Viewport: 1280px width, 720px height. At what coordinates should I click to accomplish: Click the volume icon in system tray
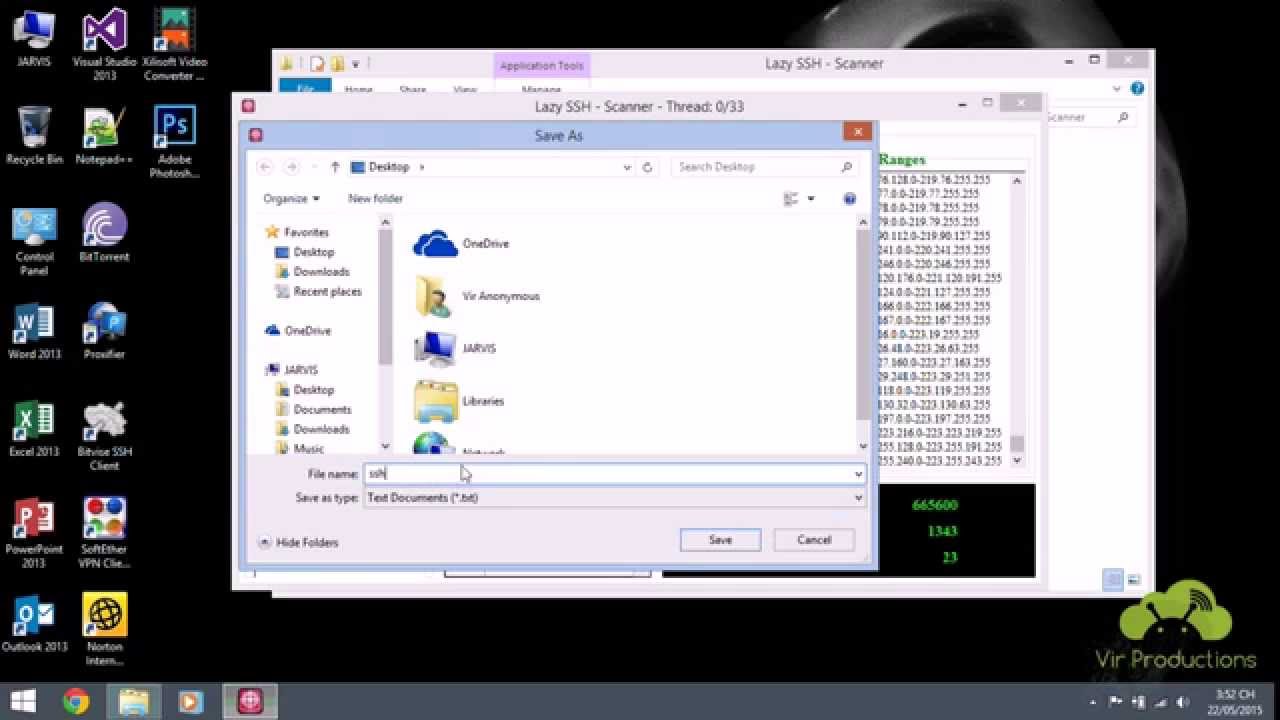(1181, 702)
